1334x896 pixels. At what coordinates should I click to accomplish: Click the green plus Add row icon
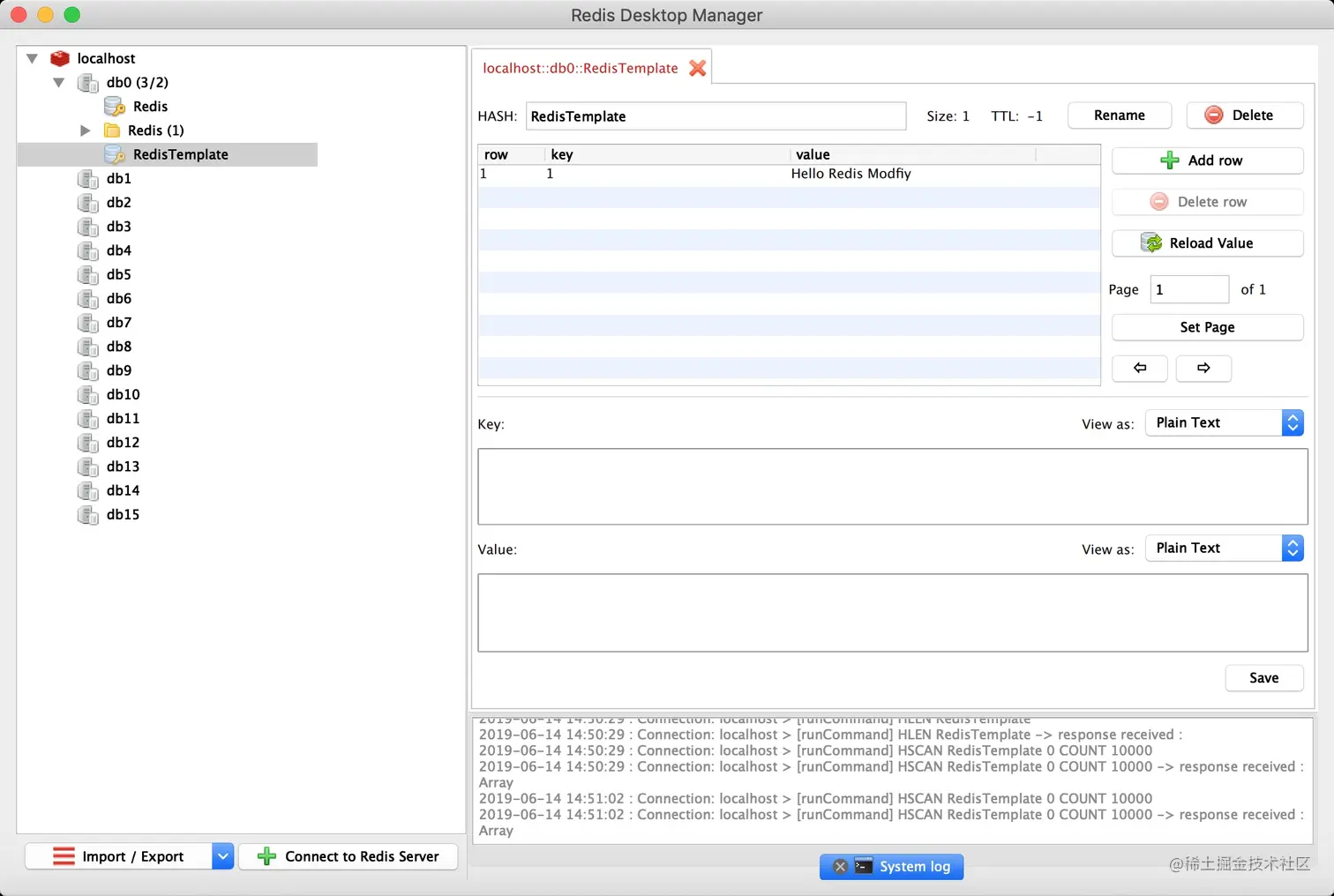[x=1170, y=161]
